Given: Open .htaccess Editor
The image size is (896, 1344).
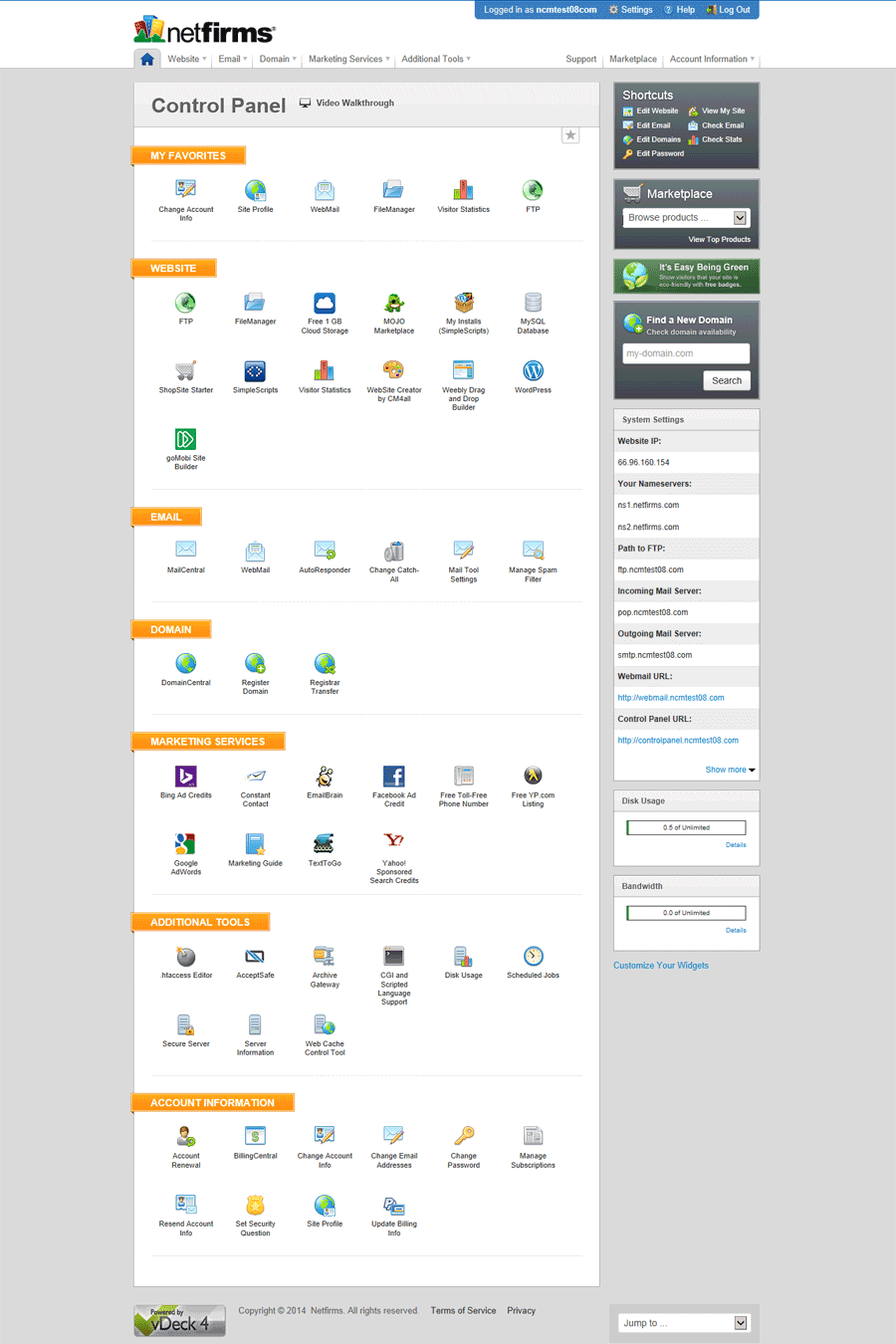Looking at the screenshot, I should (x=186, y=956).
